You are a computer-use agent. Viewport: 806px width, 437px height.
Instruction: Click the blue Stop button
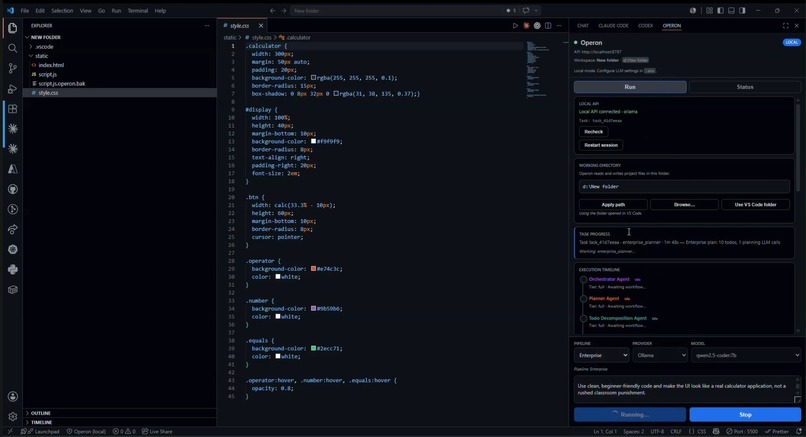745,414
